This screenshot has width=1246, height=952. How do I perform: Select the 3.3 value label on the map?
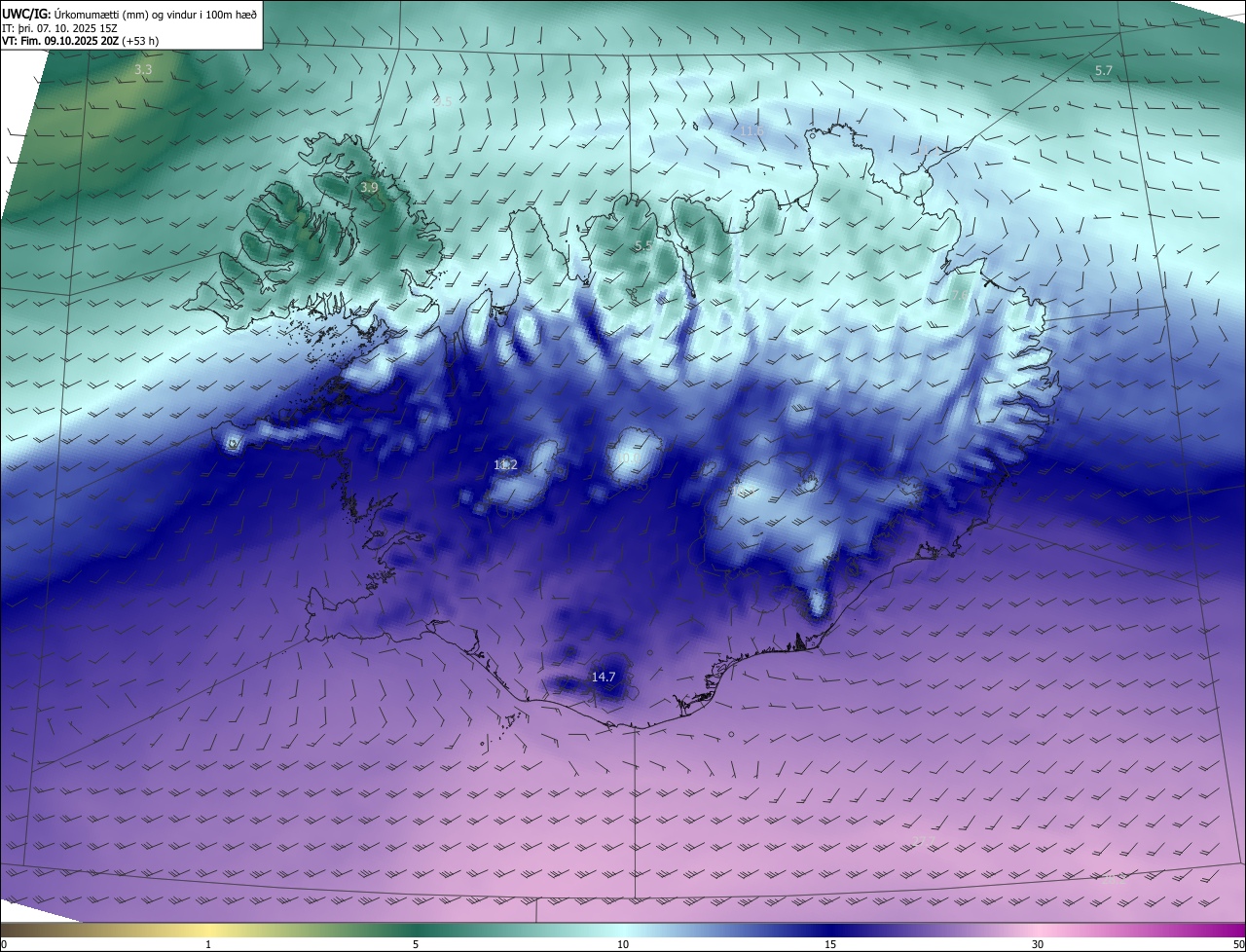click(x=143, y=70)
